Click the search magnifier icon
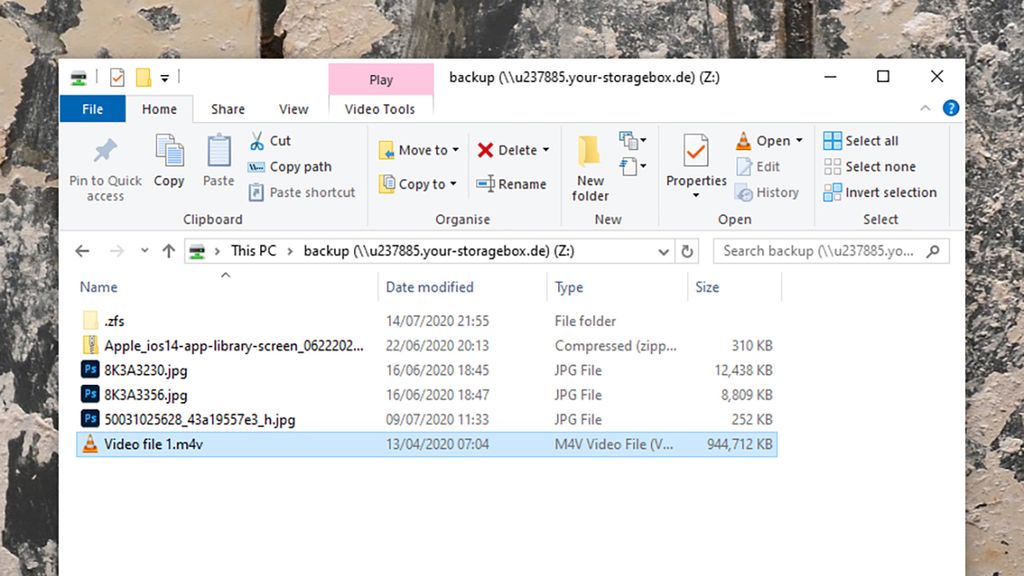Viewport: 1024px width, 576px height. click(x=933, y=251)
